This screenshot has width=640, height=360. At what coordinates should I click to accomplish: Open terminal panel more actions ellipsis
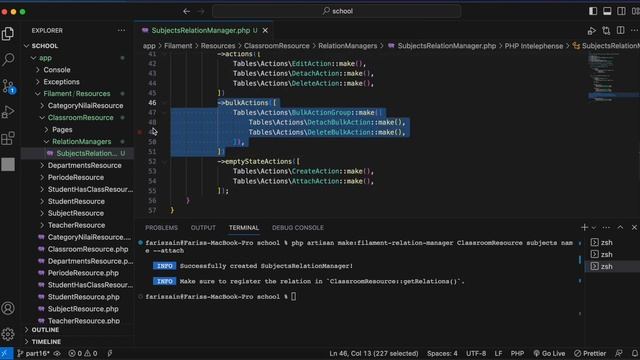click(606, 227)
